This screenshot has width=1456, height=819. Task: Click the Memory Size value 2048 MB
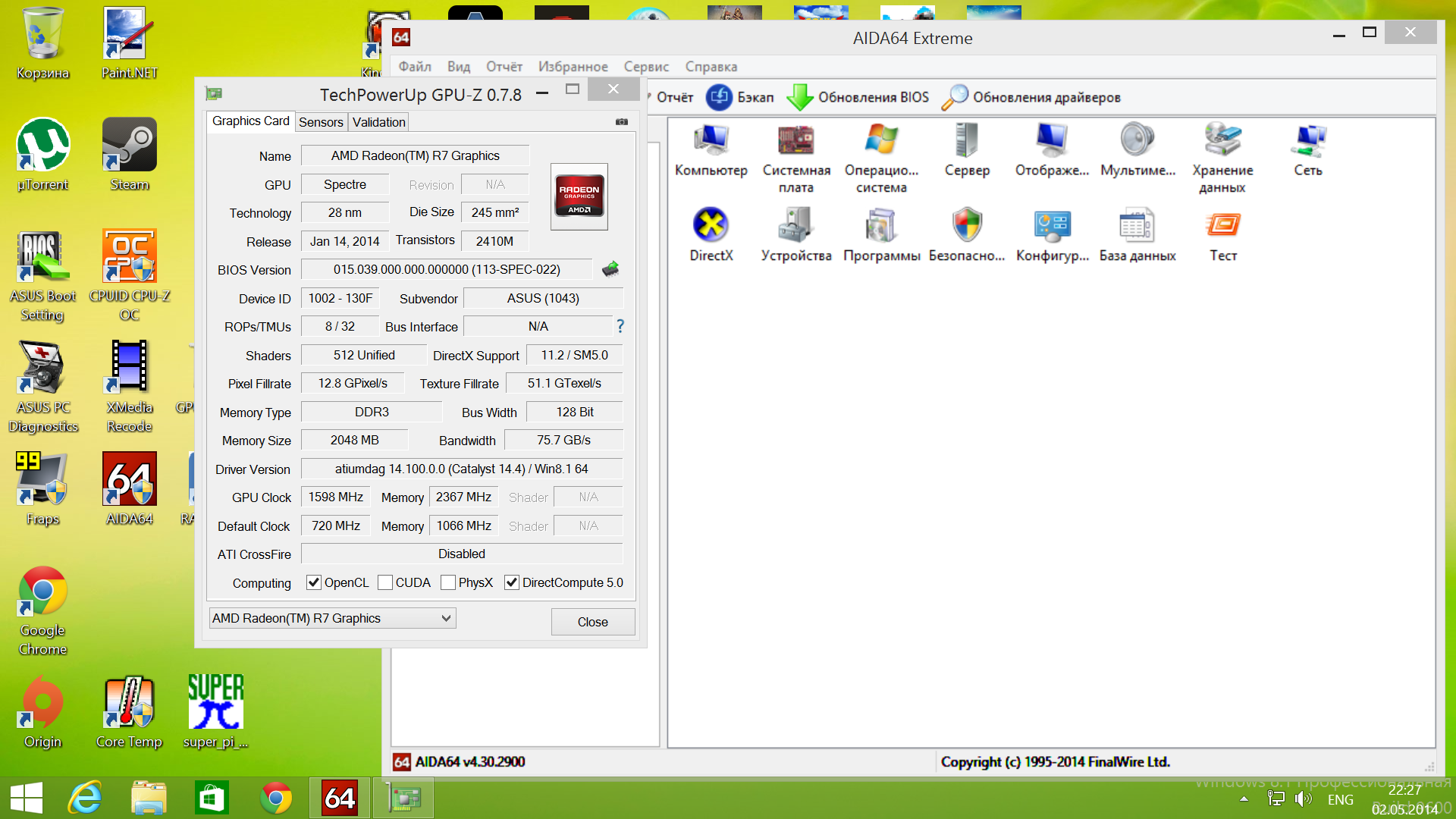pos(354,440)
